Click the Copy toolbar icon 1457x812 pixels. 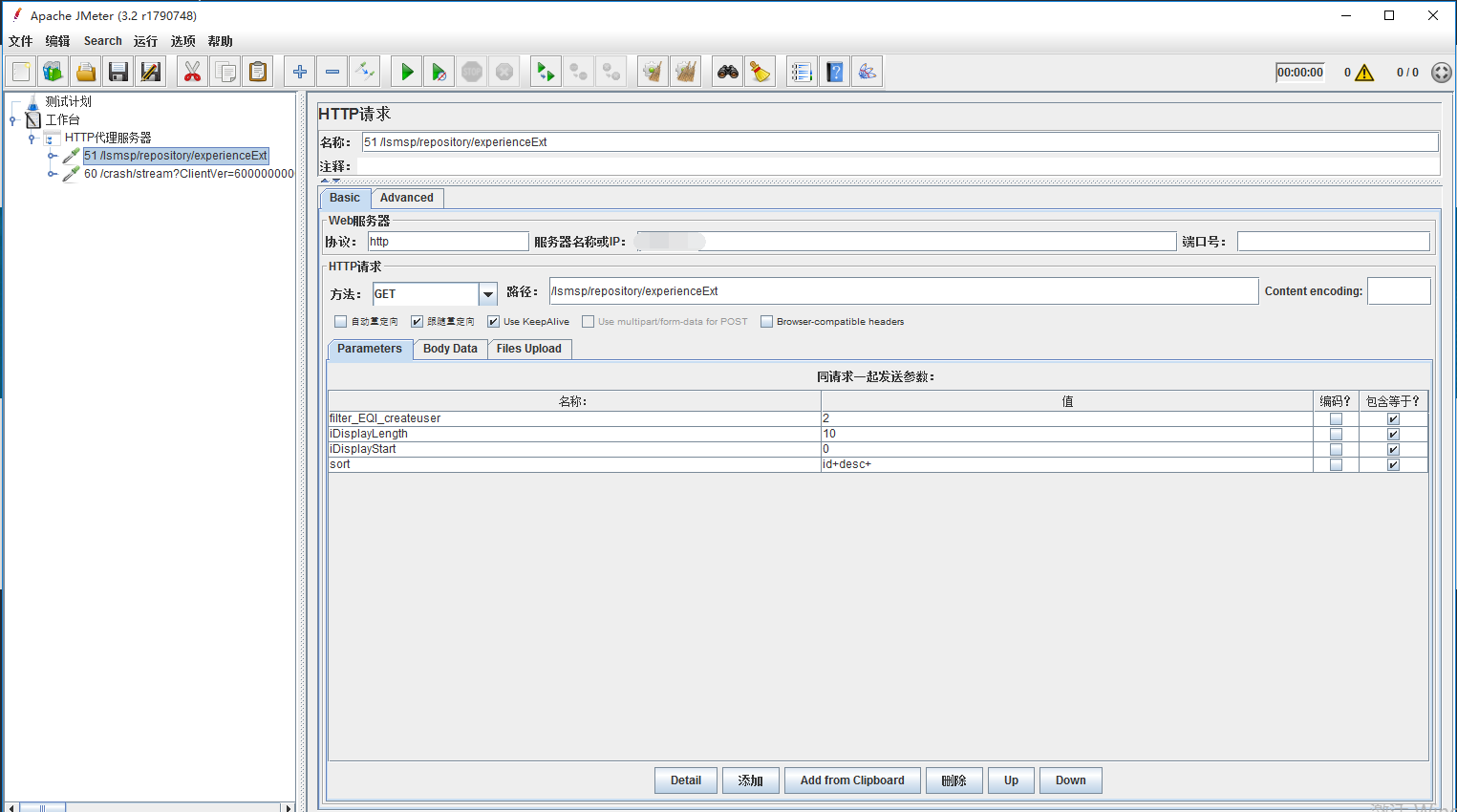(225, 72)
